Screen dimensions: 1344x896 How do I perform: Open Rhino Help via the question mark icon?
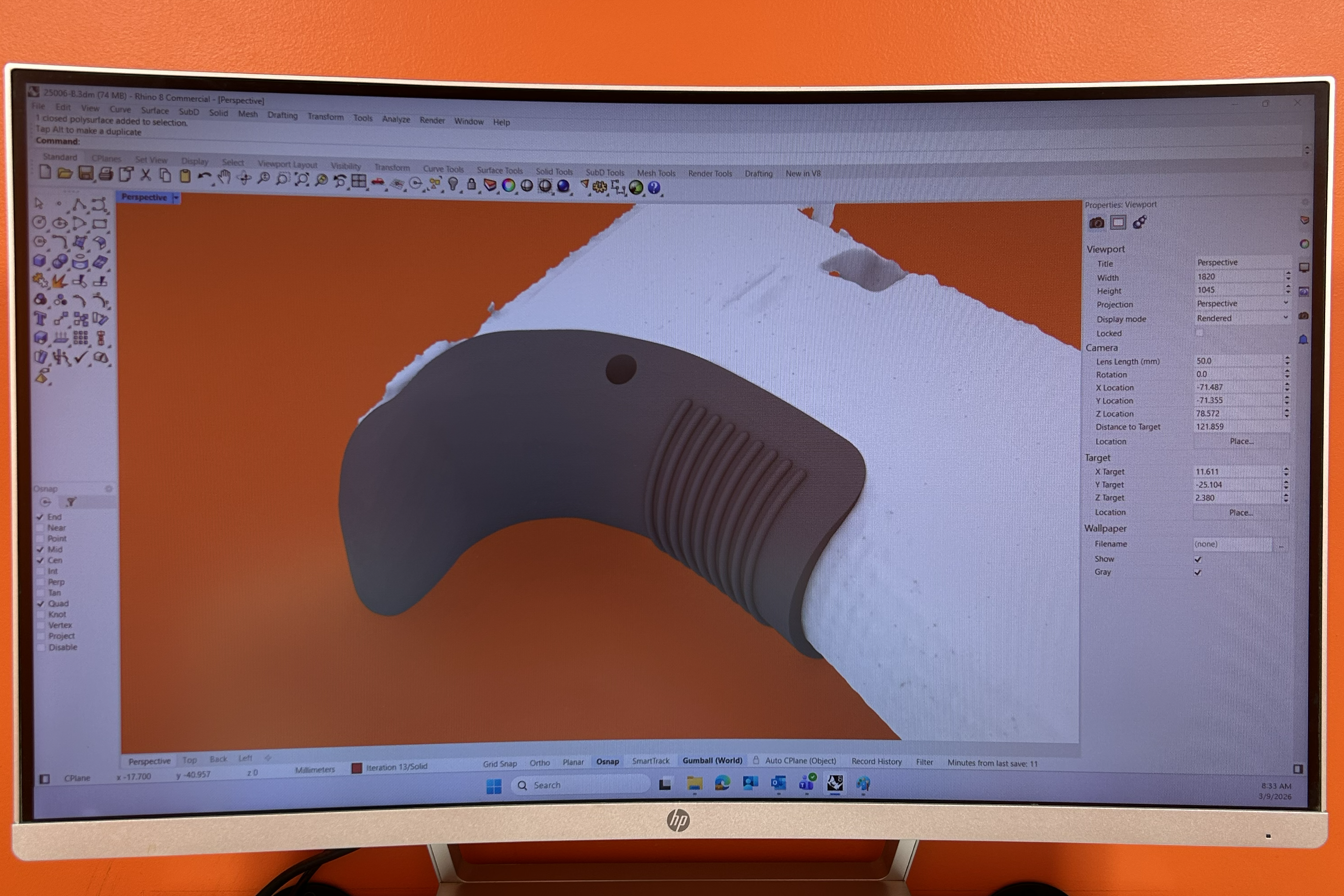tap(654, 187)
